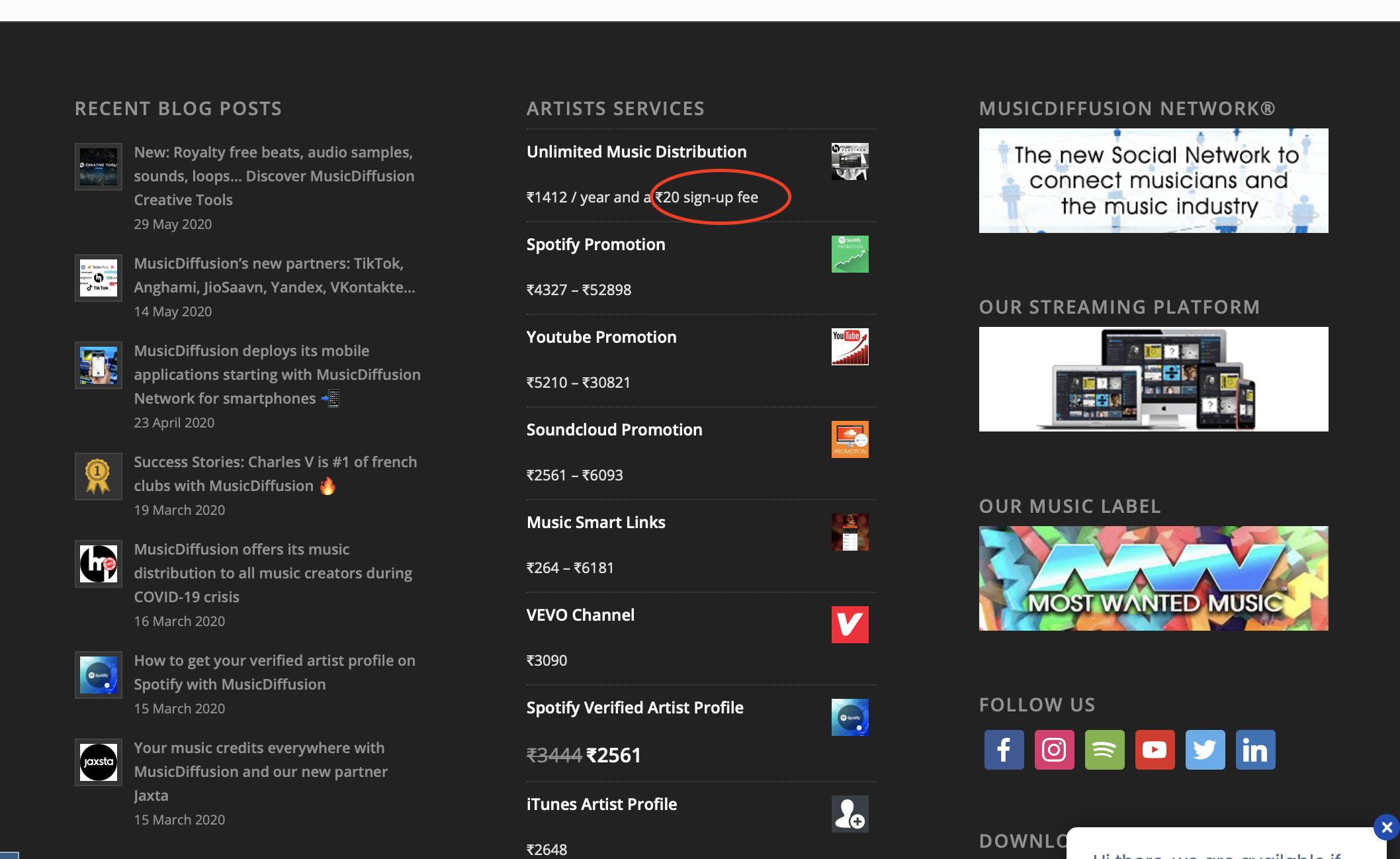Open Unlimited Music Distribution service link
The width and height of the screenshot is (1400, 859).
636,152
